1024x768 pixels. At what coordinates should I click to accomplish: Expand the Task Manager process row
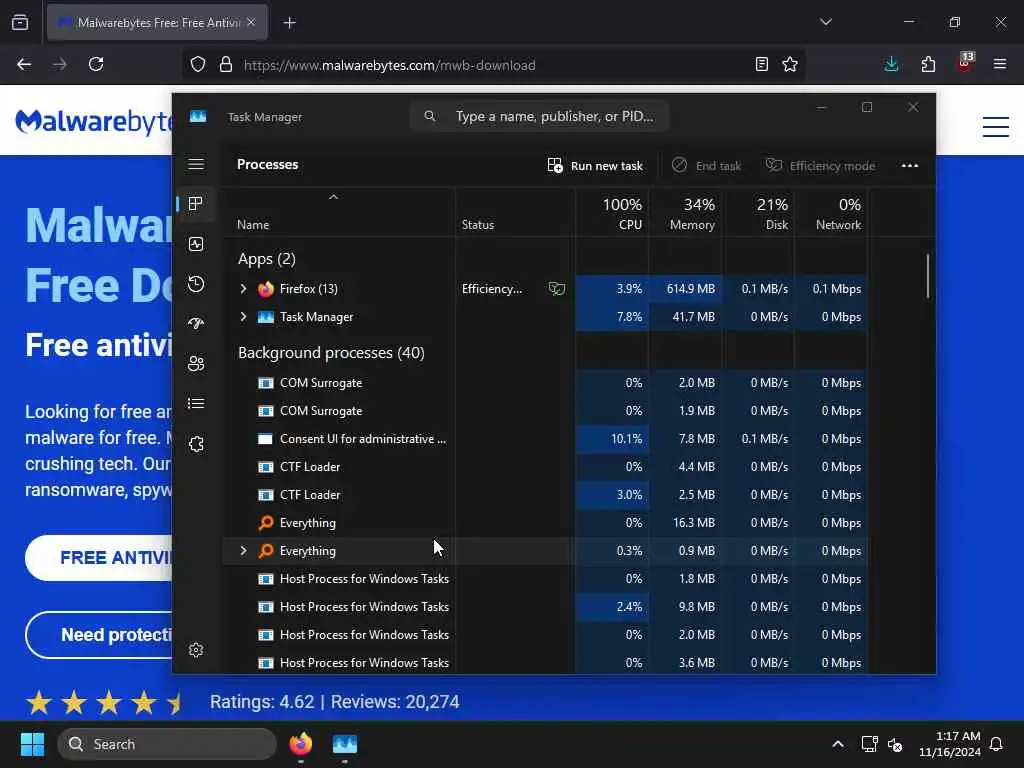click(x=243, y=317)
